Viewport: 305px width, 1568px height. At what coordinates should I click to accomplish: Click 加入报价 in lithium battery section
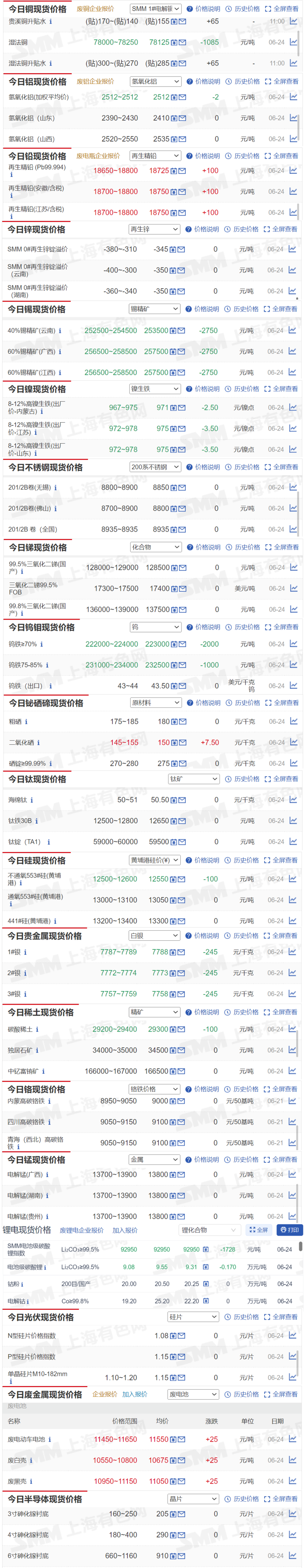click(x=125, y=1230)
